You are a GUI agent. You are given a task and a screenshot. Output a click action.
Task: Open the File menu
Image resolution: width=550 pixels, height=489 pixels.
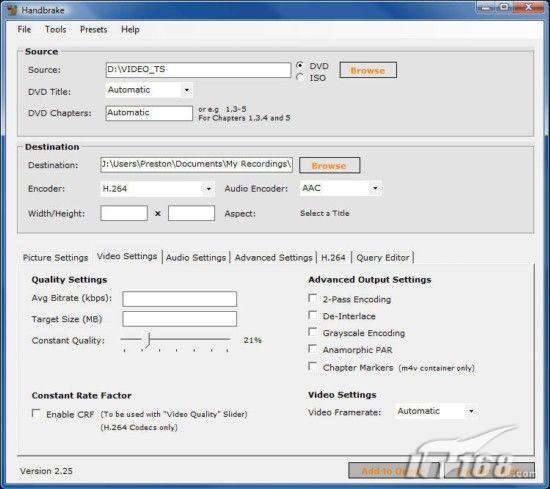(x=24, y=29)
